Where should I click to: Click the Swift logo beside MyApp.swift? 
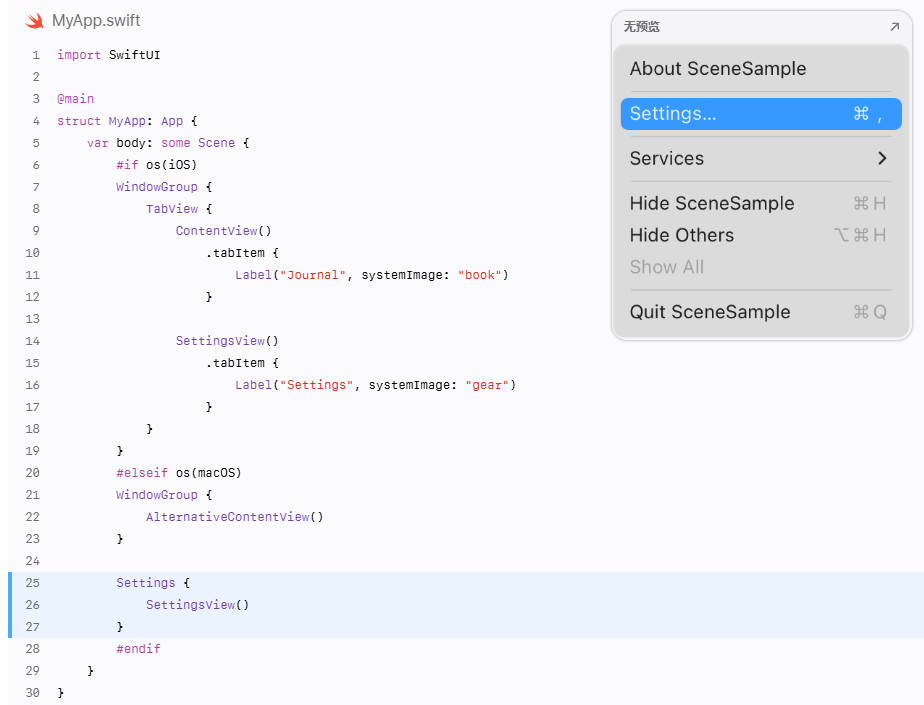(35, 21)
